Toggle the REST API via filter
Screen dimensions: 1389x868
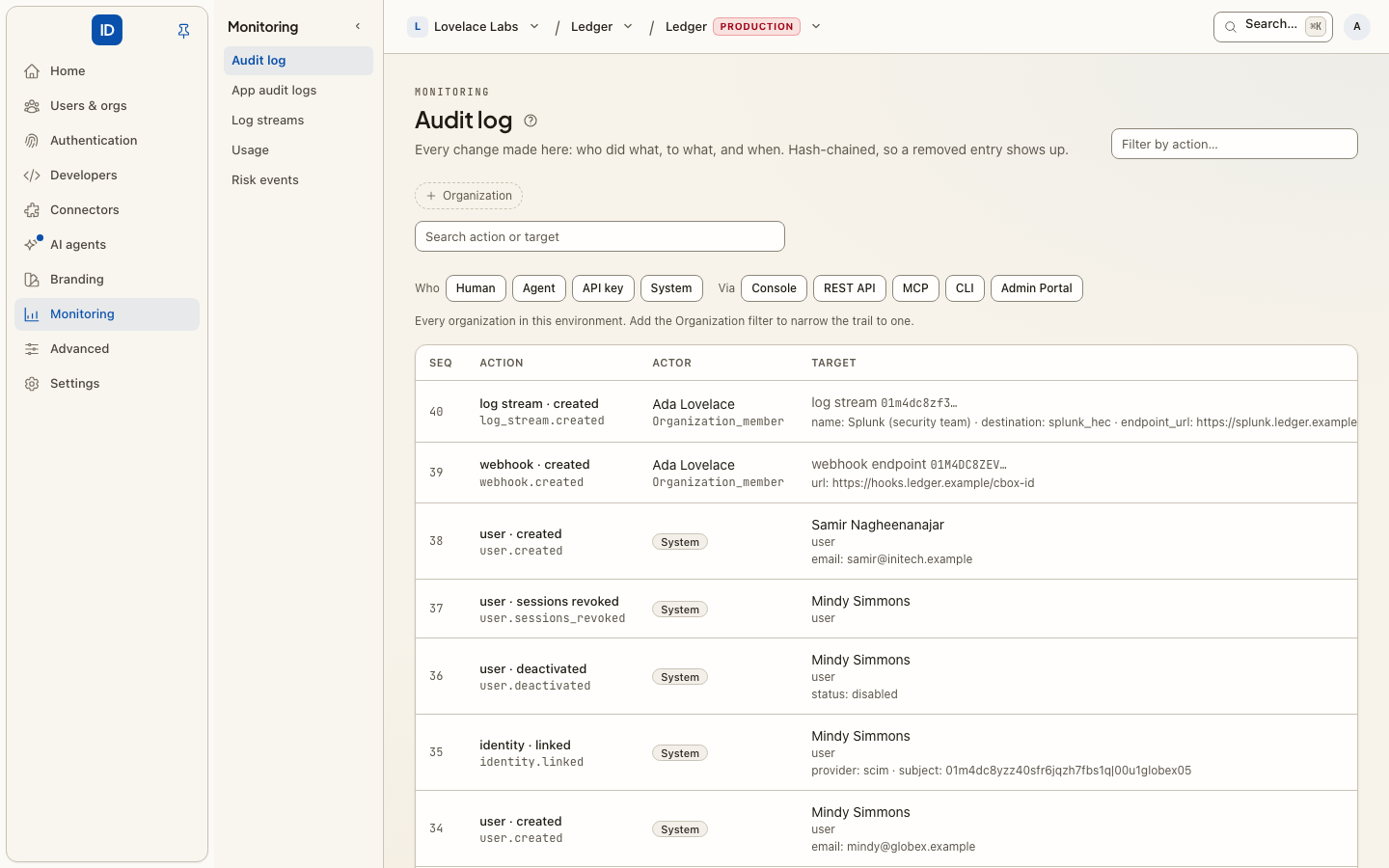tap(850, 288)
